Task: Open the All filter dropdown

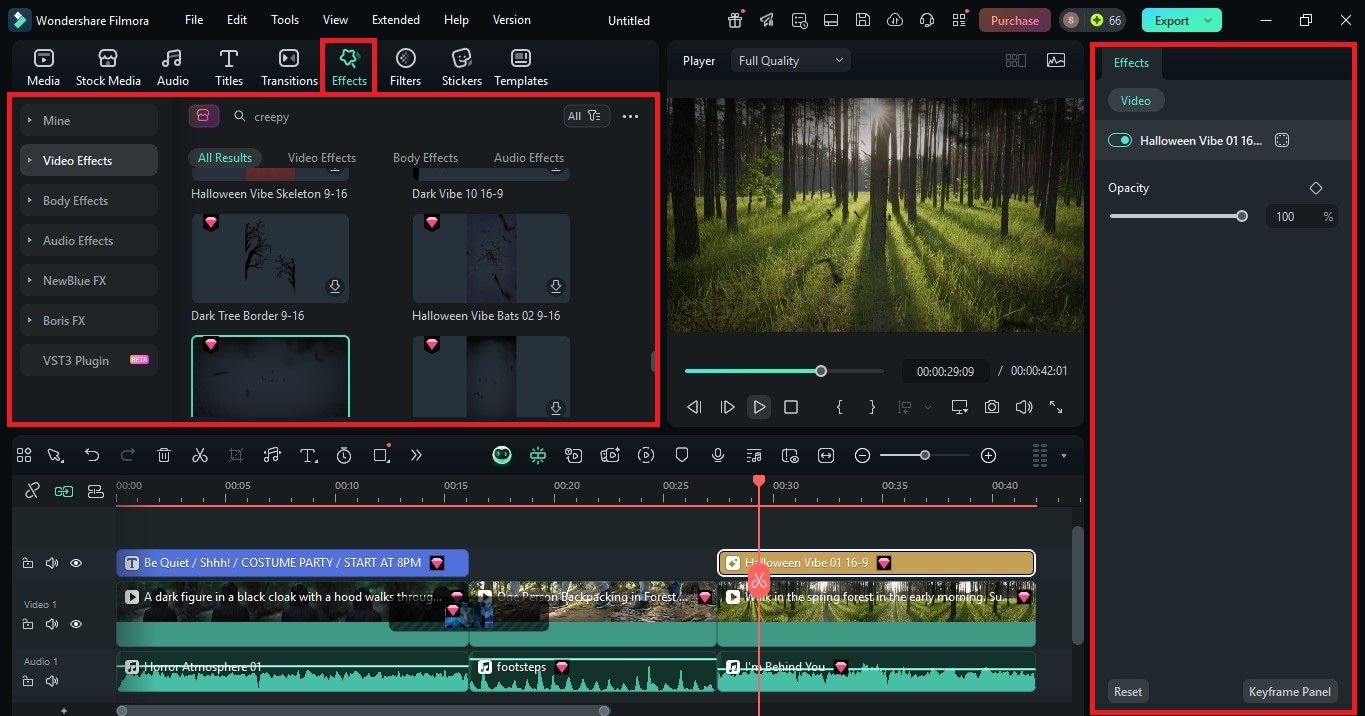Action: point(584,116)
